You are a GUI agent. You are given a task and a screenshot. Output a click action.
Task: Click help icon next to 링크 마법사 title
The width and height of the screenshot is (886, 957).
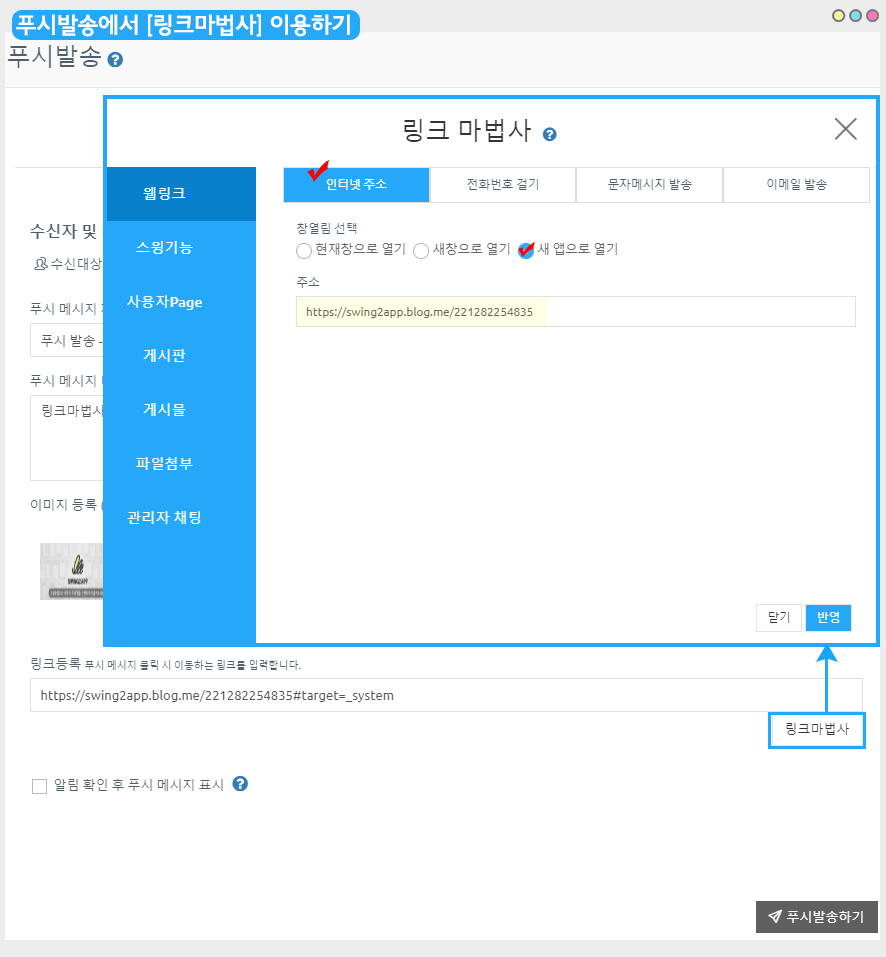point(550,134)
